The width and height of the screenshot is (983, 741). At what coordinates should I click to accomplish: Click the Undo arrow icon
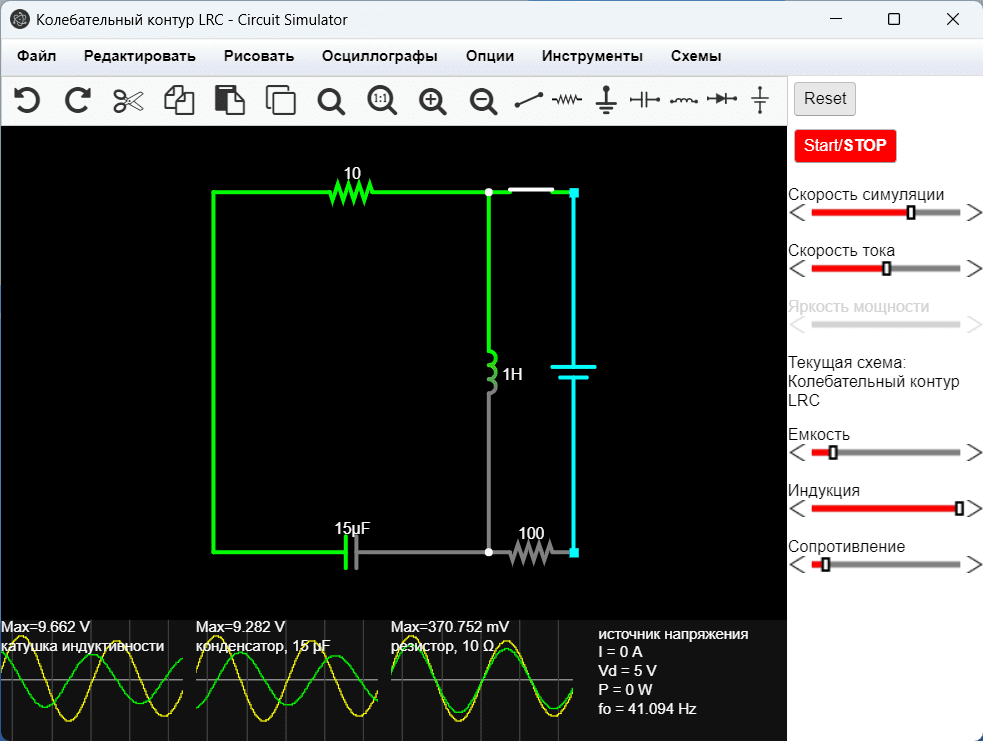[x=27, y=100]
